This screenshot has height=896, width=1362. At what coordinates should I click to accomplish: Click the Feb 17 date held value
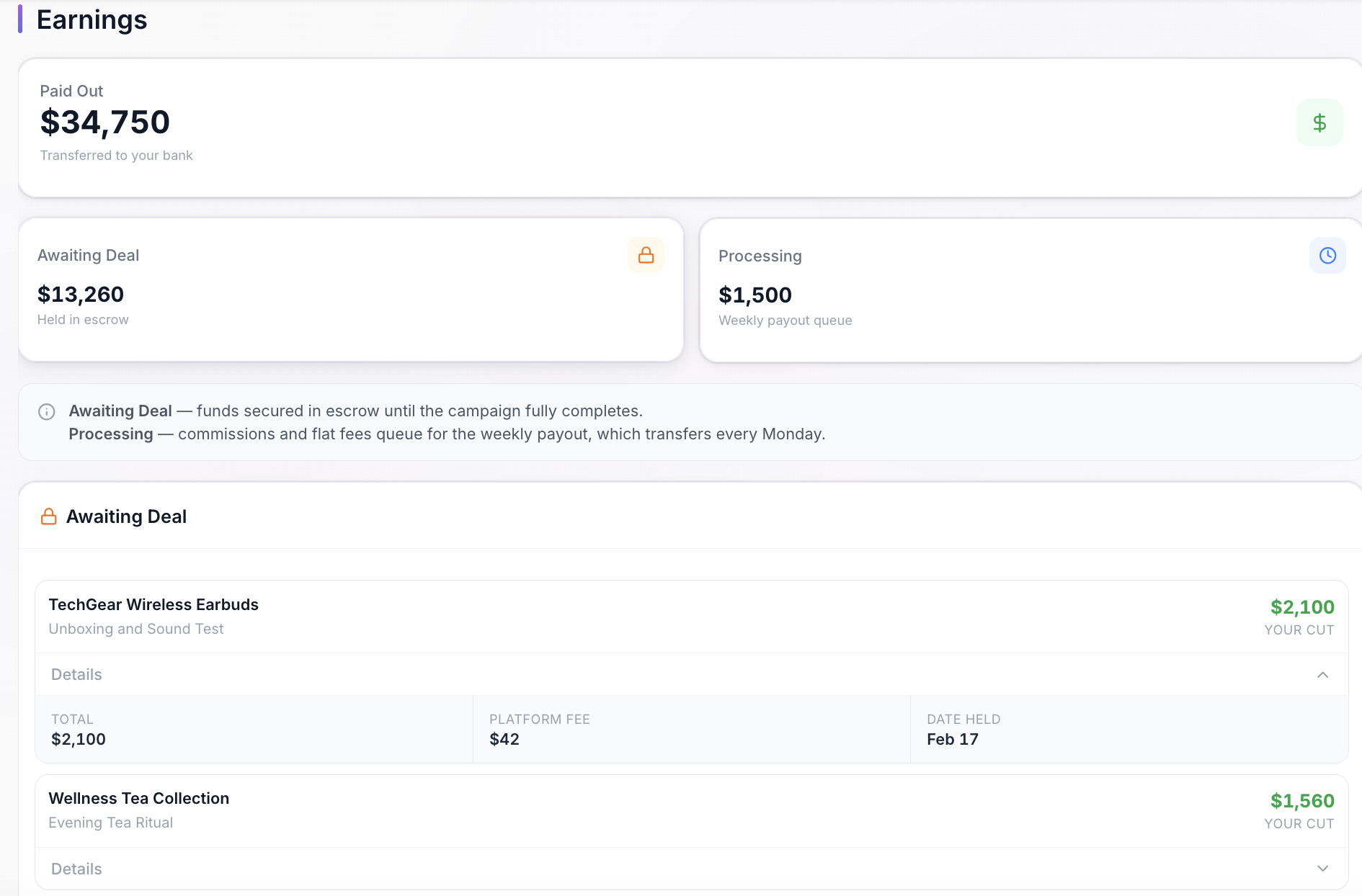coord(953,739)
